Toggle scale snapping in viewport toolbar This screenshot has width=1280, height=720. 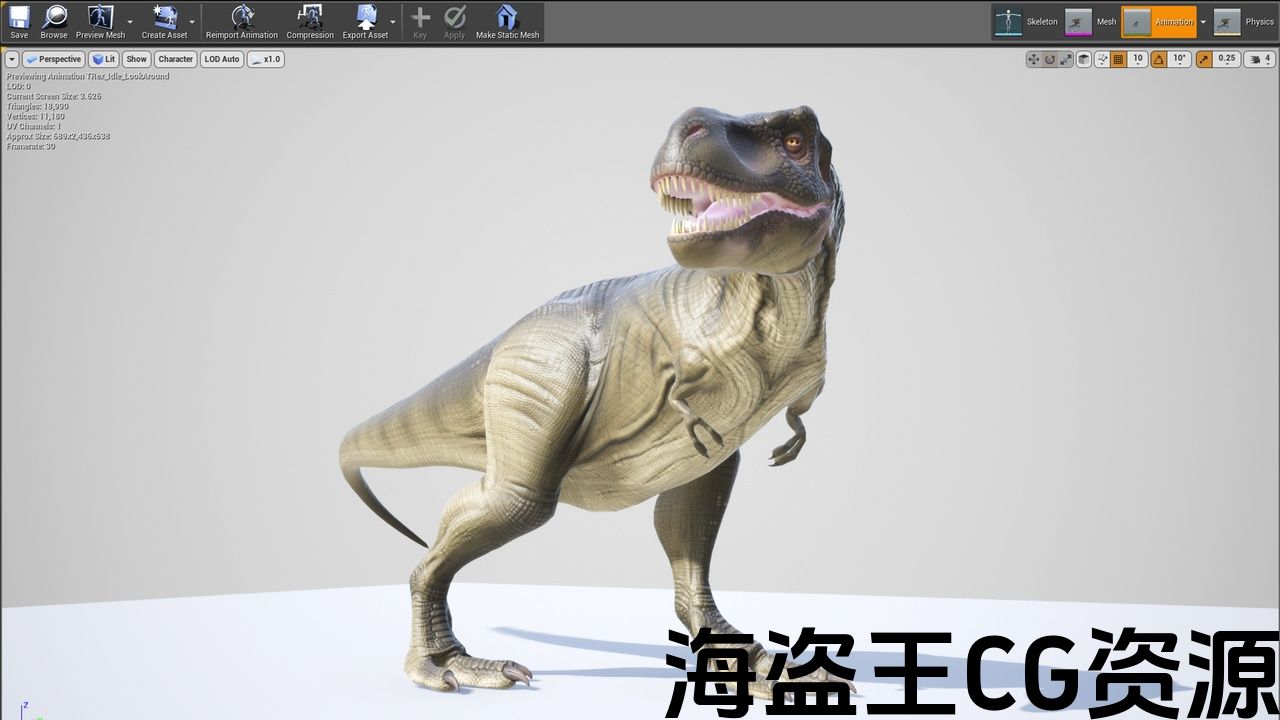pyautogui.click(x=1205, y=59)
